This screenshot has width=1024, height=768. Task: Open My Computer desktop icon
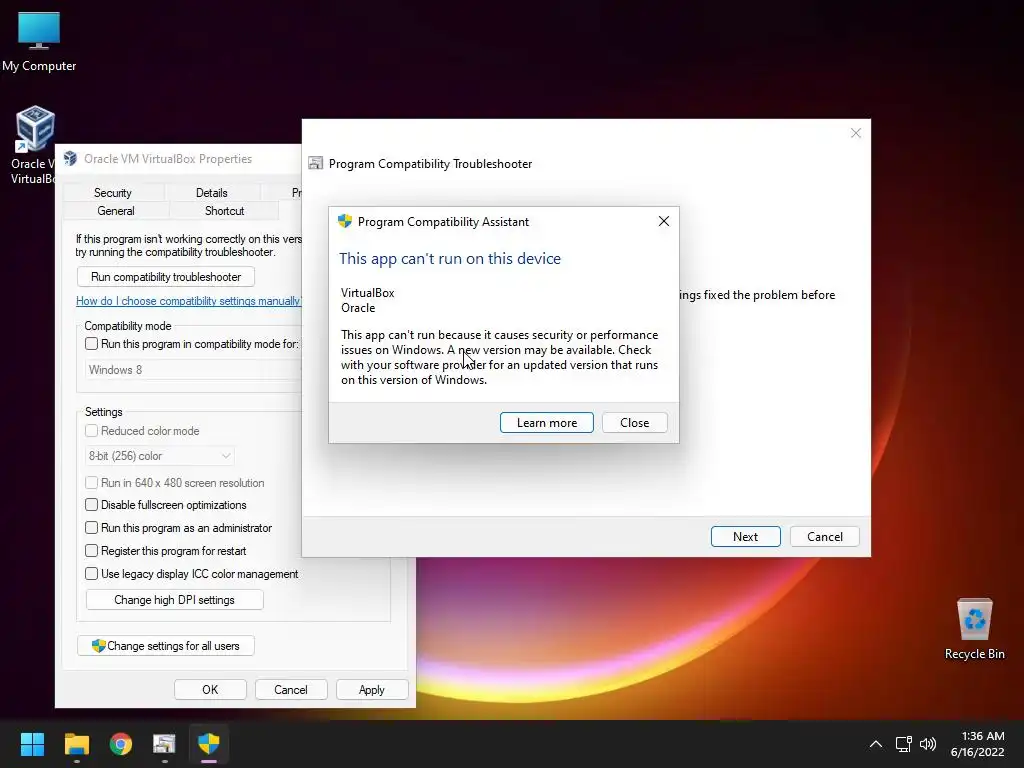click(39, 40)
